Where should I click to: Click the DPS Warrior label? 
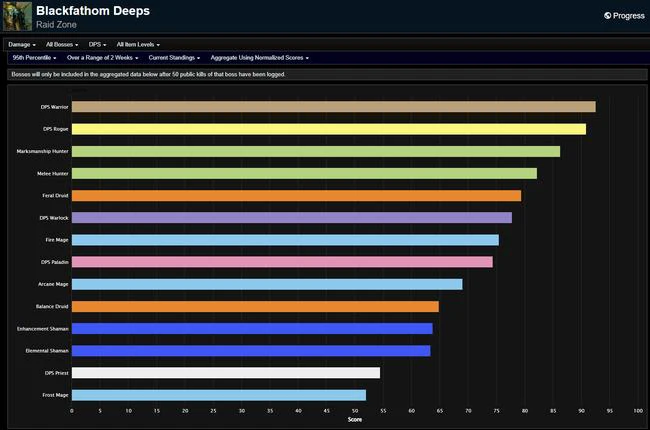click(x=54, y=107)
